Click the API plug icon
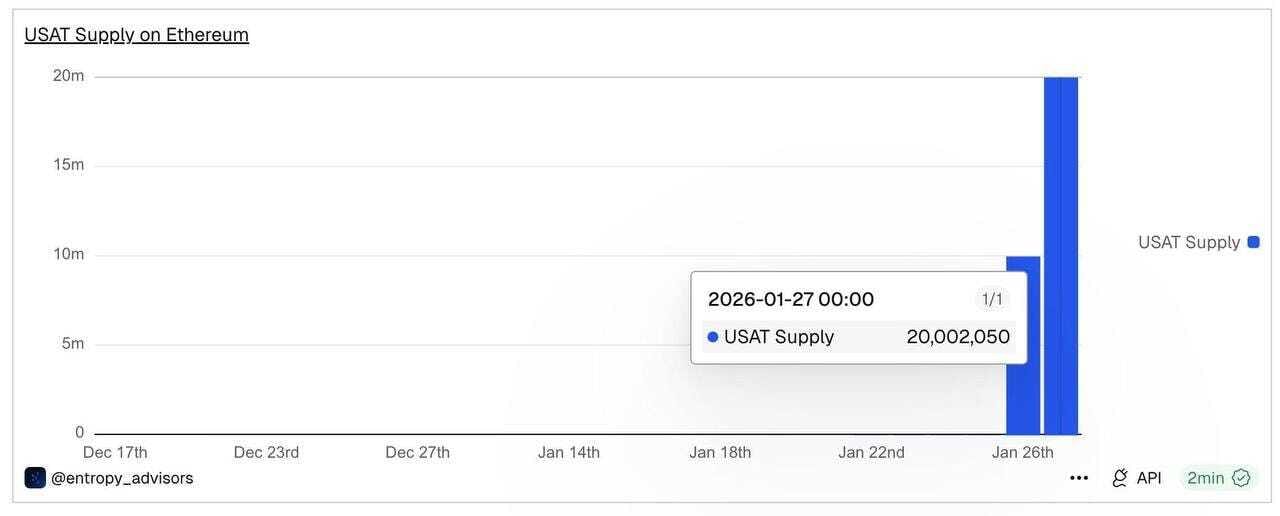This screenshot has width=1280, height=516. (1120, 478)
